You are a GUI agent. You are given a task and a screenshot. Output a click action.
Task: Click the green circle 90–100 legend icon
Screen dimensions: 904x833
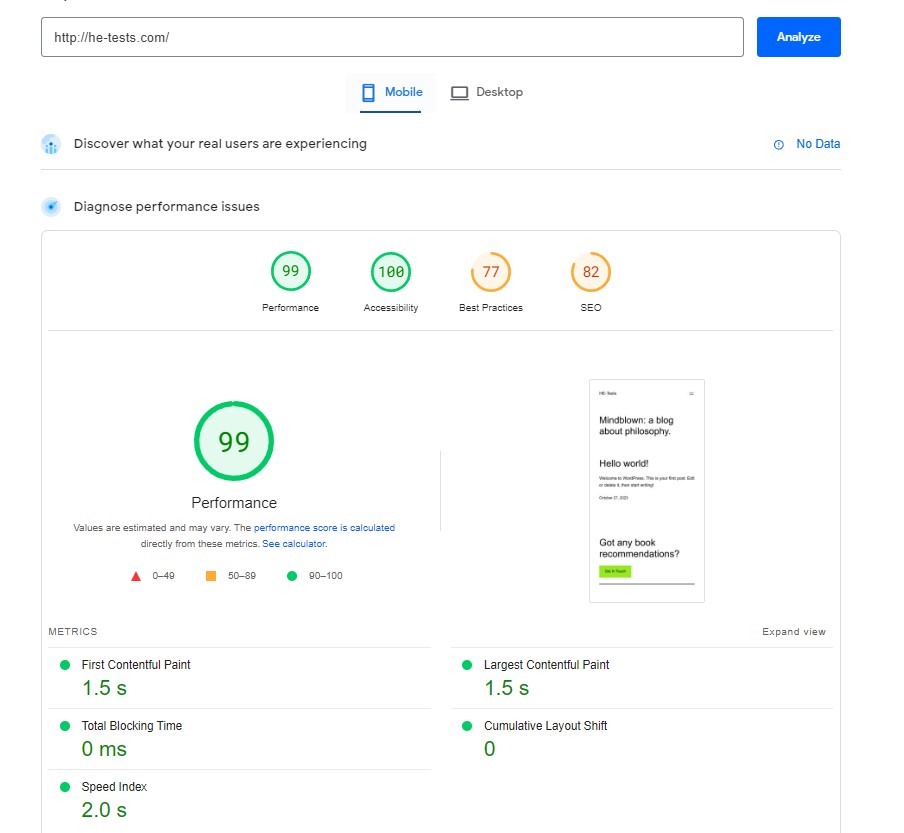coord(292,576)
